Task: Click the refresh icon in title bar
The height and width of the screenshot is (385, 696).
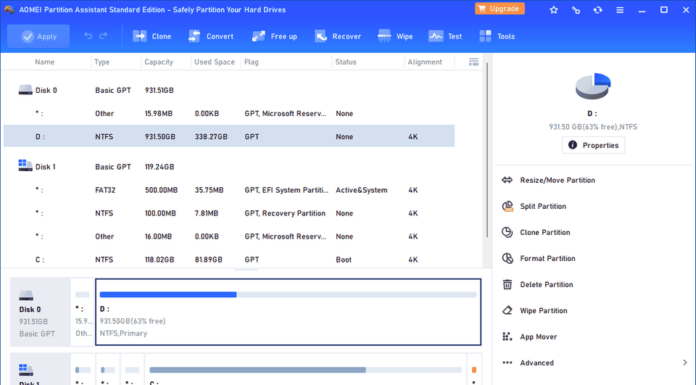Action: pos(598,10)
